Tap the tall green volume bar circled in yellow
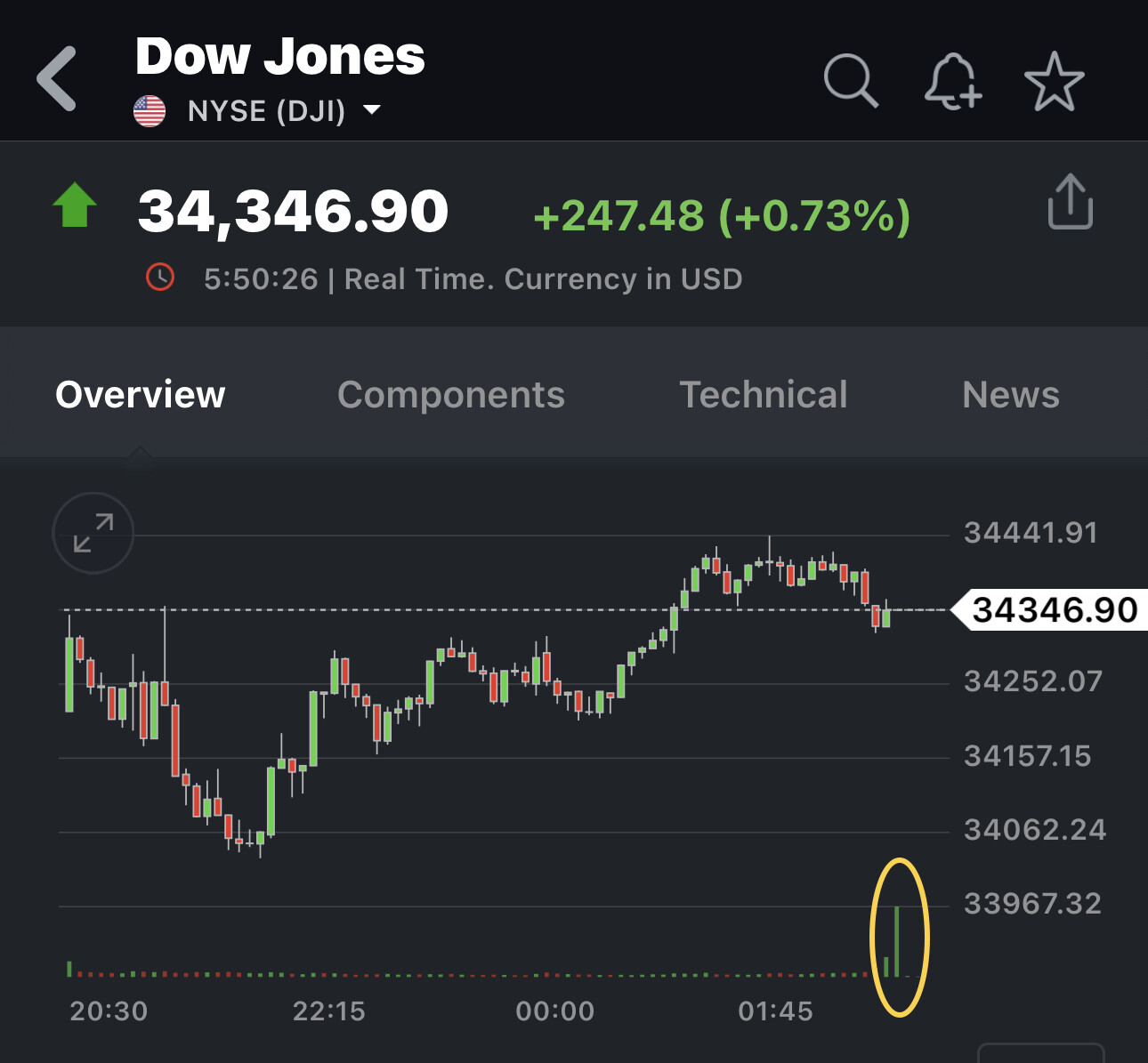Screen dimensions: 1148x1063 [x=897, y=941]
